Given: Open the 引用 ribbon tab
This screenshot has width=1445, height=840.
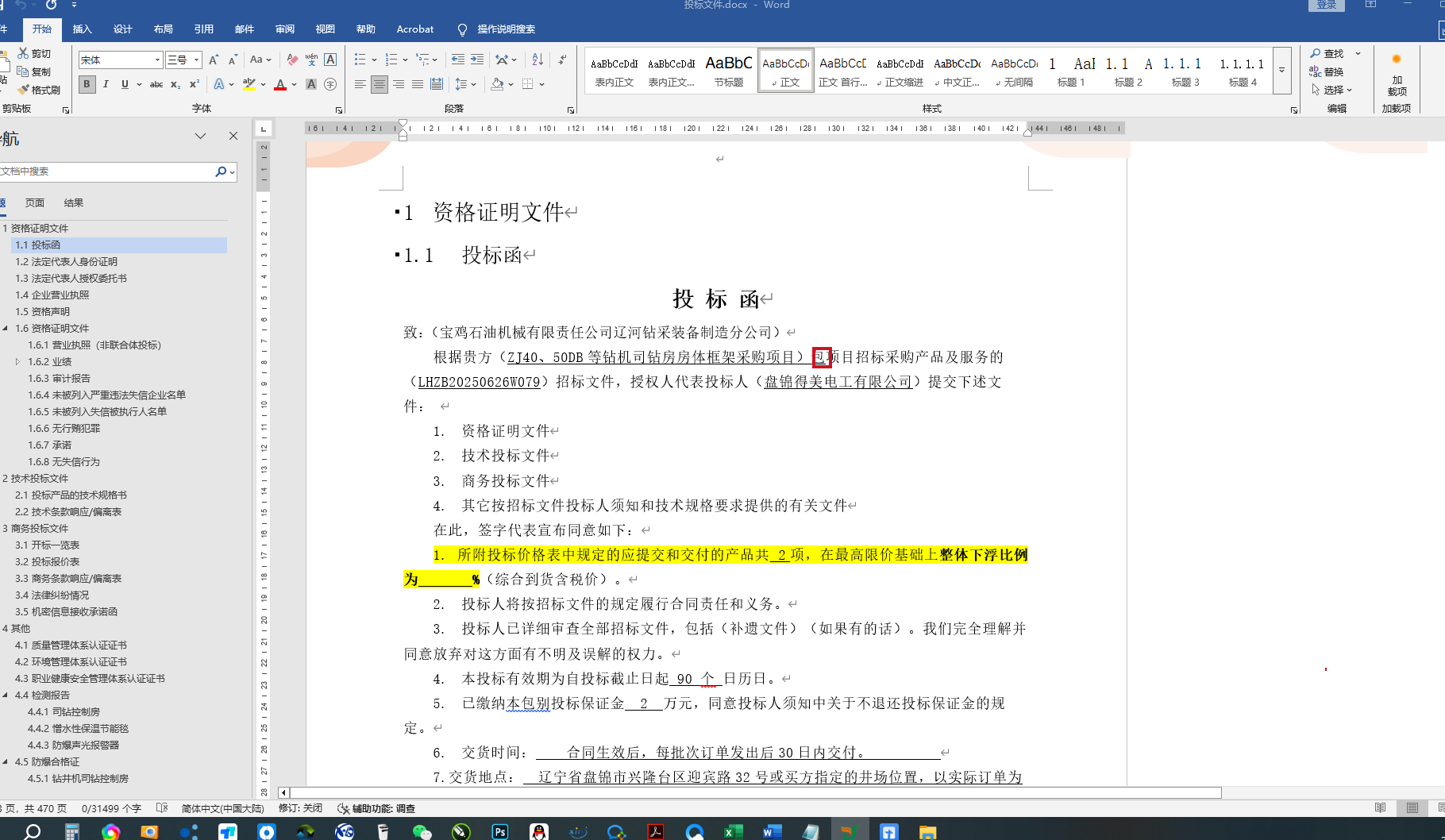Looking at the screenshot, I should click(x=204, y=29).
